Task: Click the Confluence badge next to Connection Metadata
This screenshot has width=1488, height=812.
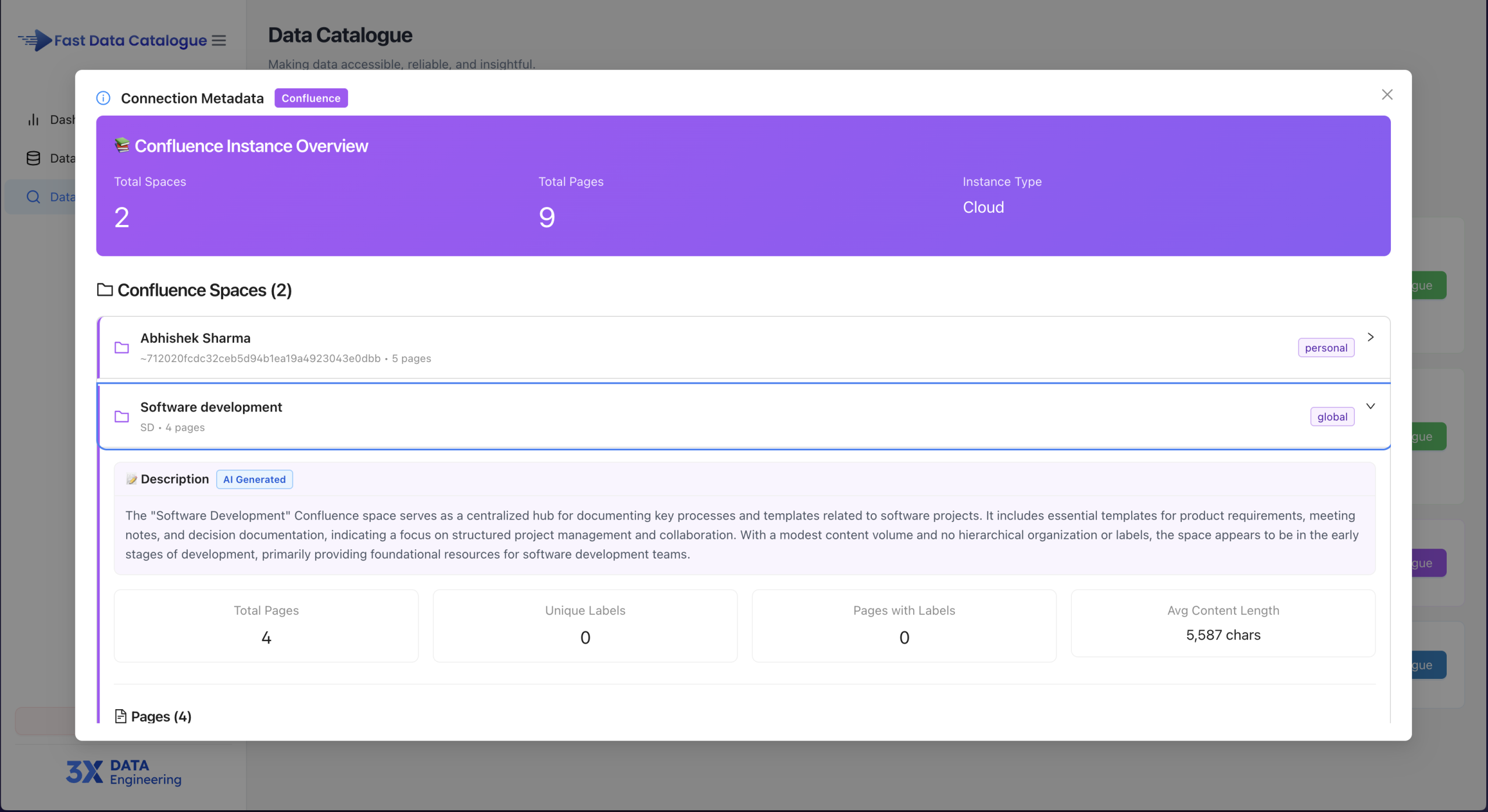Action: tap(311, 98)
